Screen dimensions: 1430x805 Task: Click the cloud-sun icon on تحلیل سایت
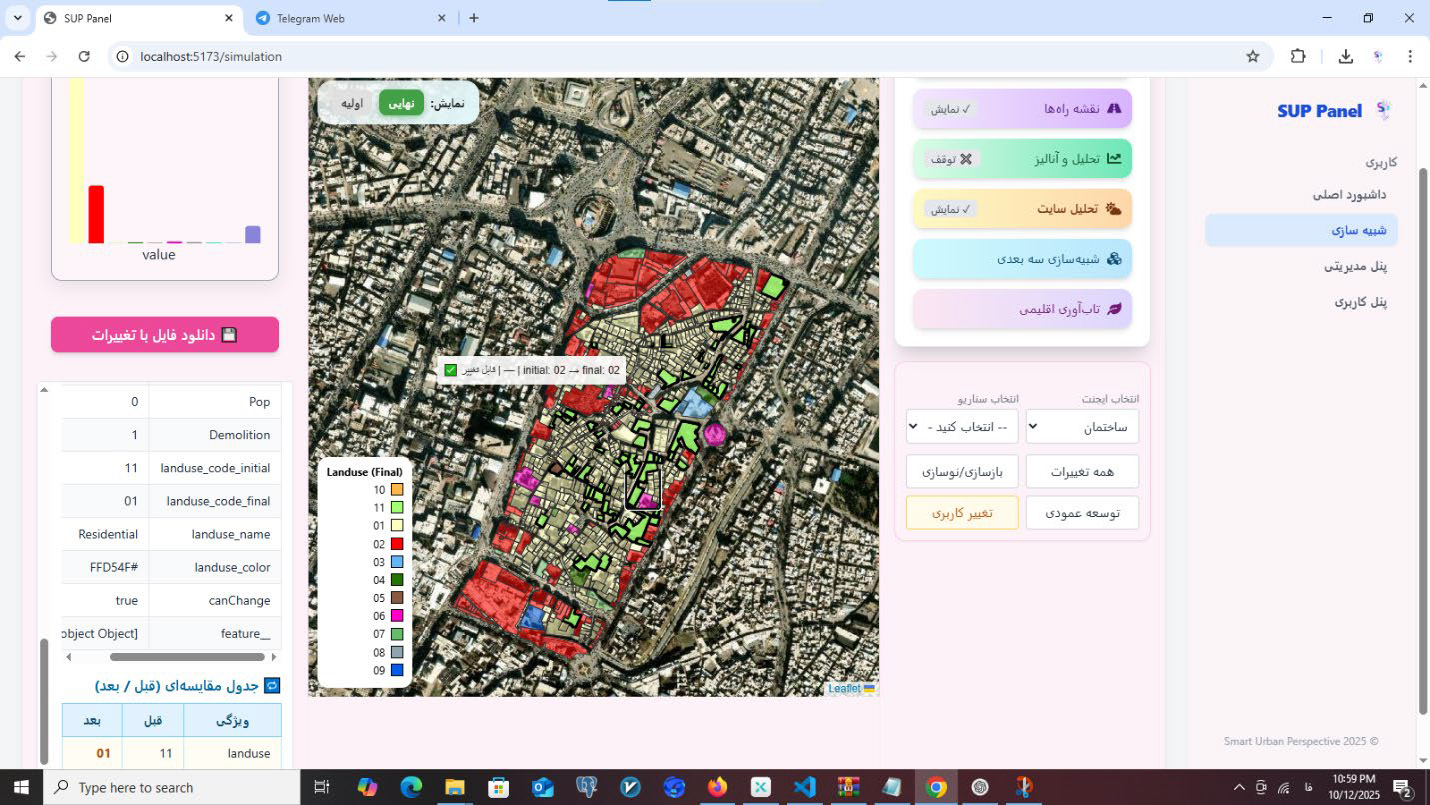pos(1113,208)
